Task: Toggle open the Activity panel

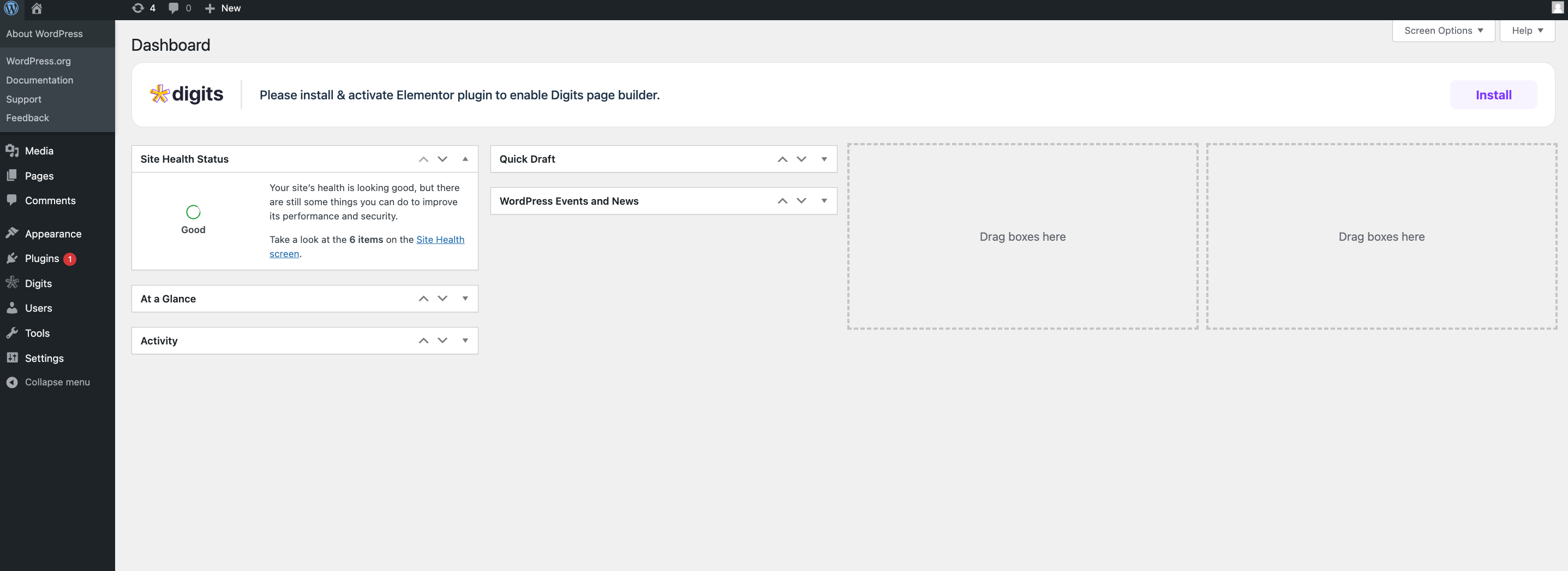Action: tap(465, 341)
